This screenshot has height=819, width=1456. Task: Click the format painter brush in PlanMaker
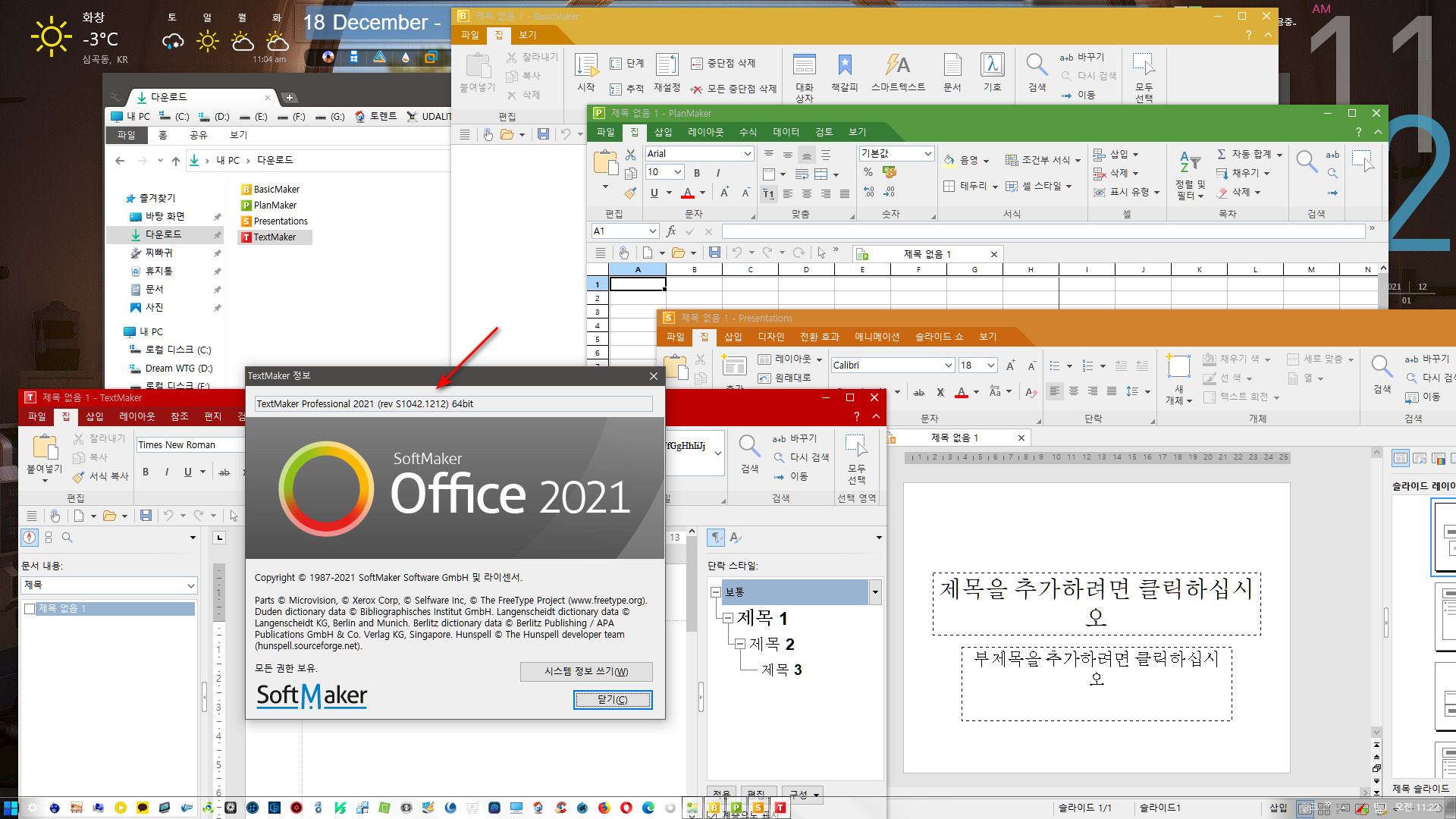tap(630, 193)
